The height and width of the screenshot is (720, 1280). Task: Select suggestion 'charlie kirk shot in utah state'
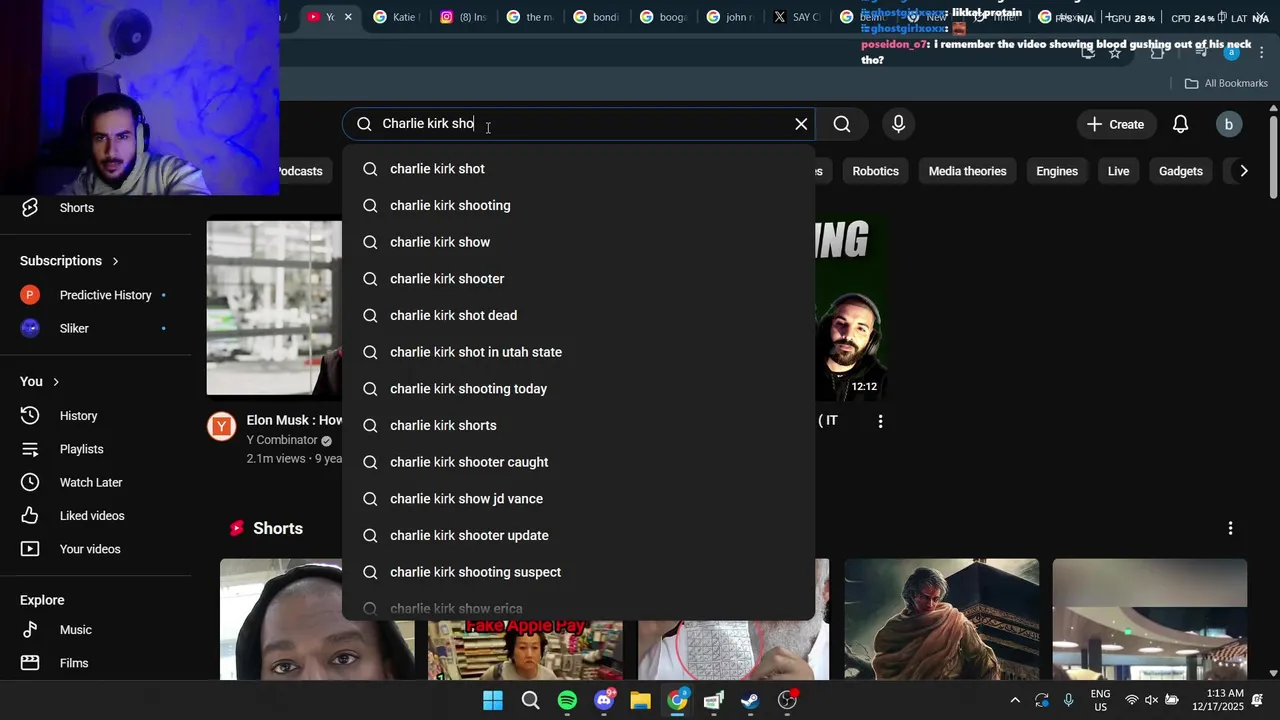579,352
